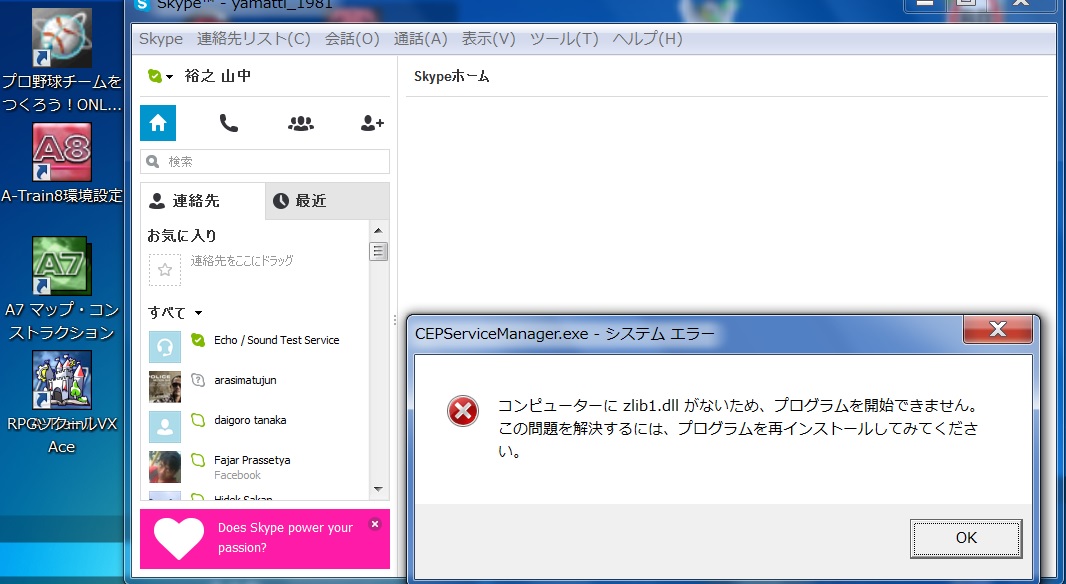Open the ヘルプ(H) menu
This screenshot has width=1066, height=584.
(647, 39)
